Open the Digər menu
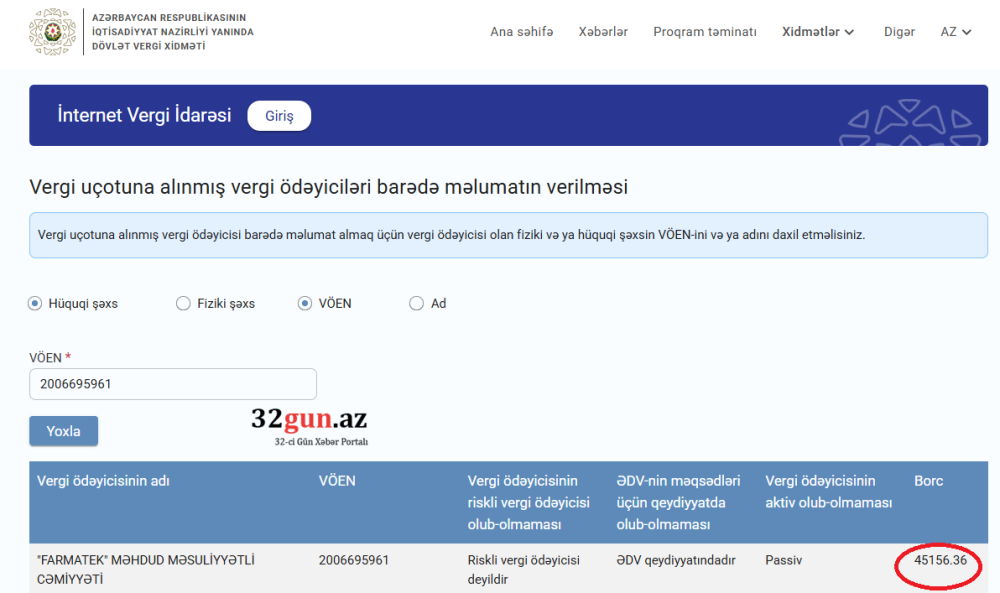 [899, 31]
